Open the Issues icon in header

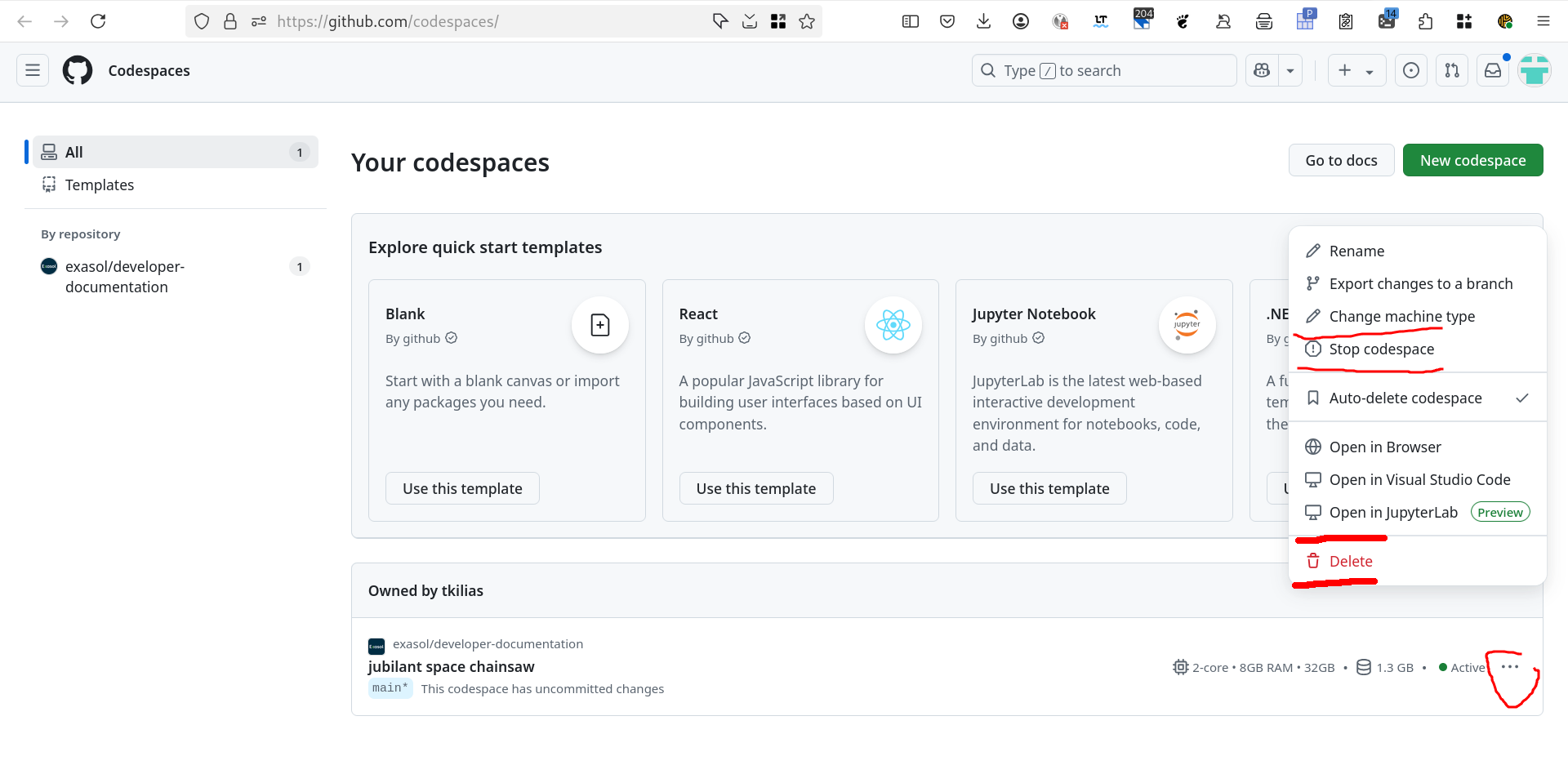[1410, 70]
